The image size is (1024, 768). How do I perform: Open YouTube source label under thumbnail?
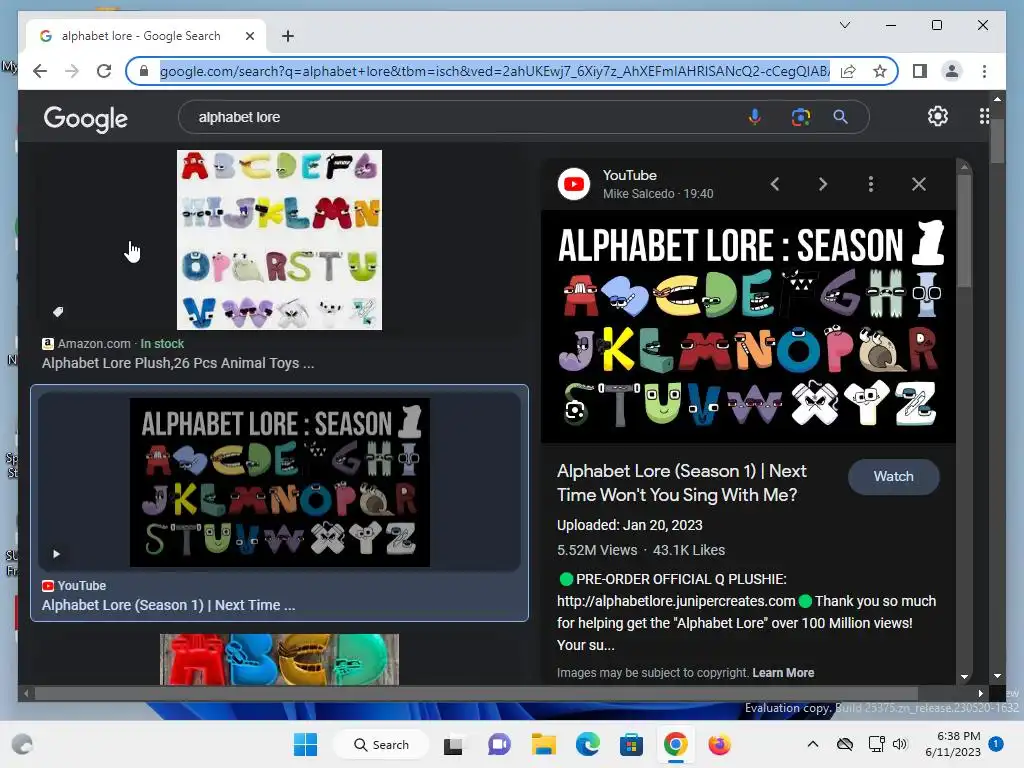pos(74,586)
